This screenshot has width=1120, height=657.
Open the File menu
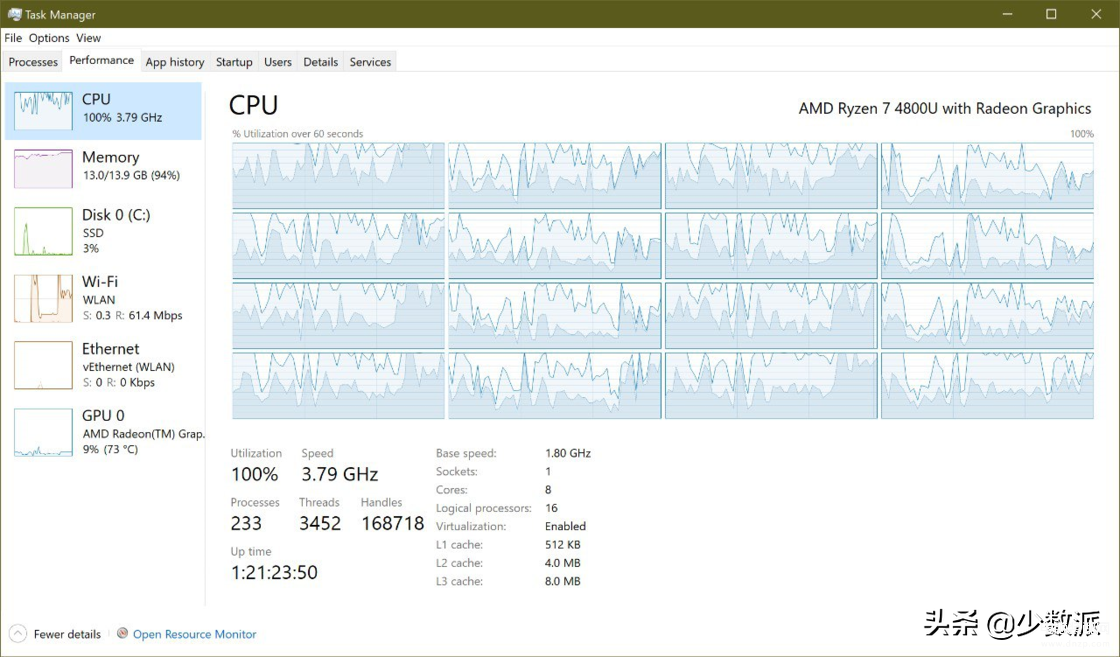tap(13, 38)
